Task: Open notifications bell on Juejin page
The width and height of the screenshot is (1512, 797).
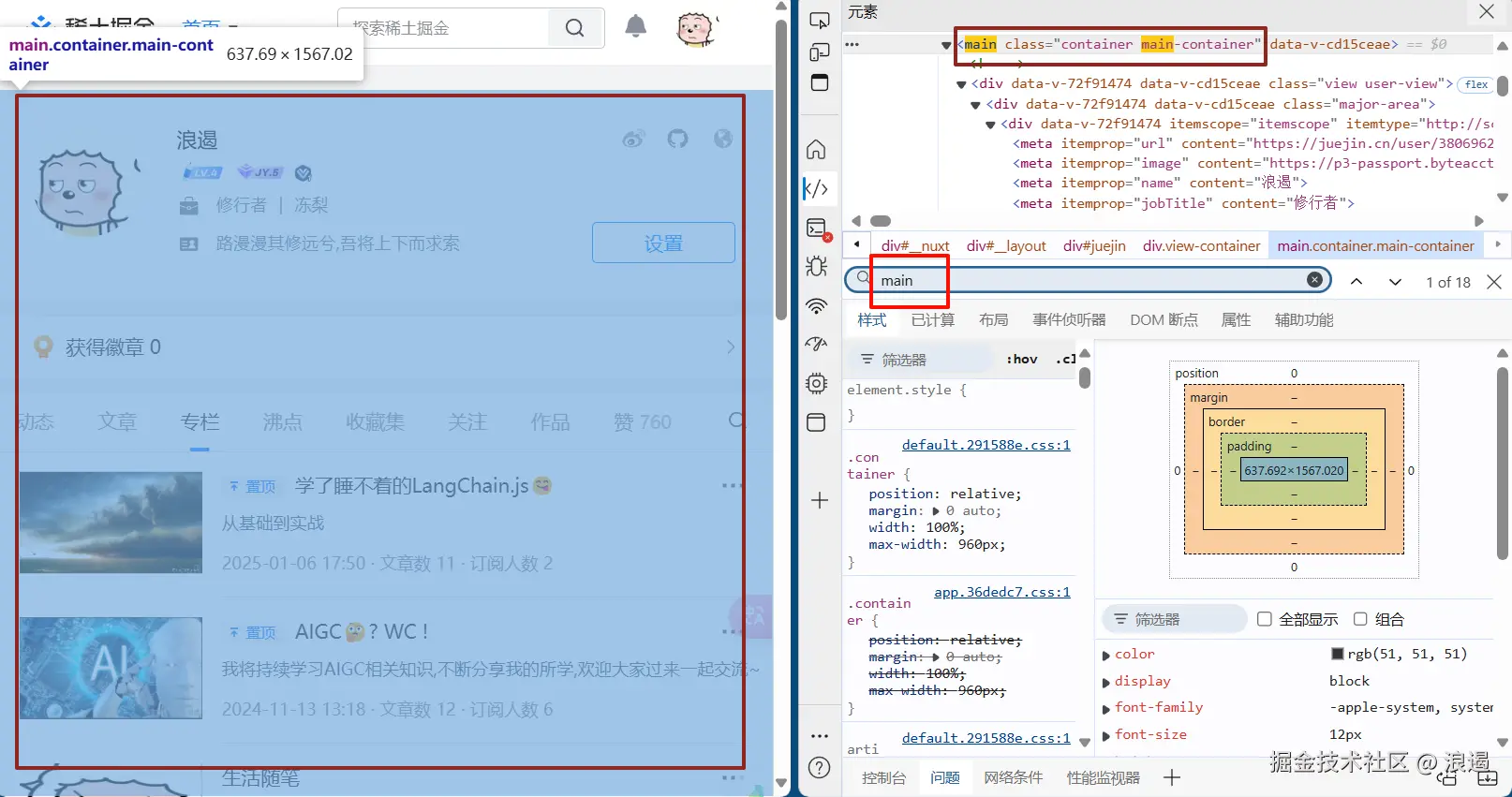Action: point(636,26)
